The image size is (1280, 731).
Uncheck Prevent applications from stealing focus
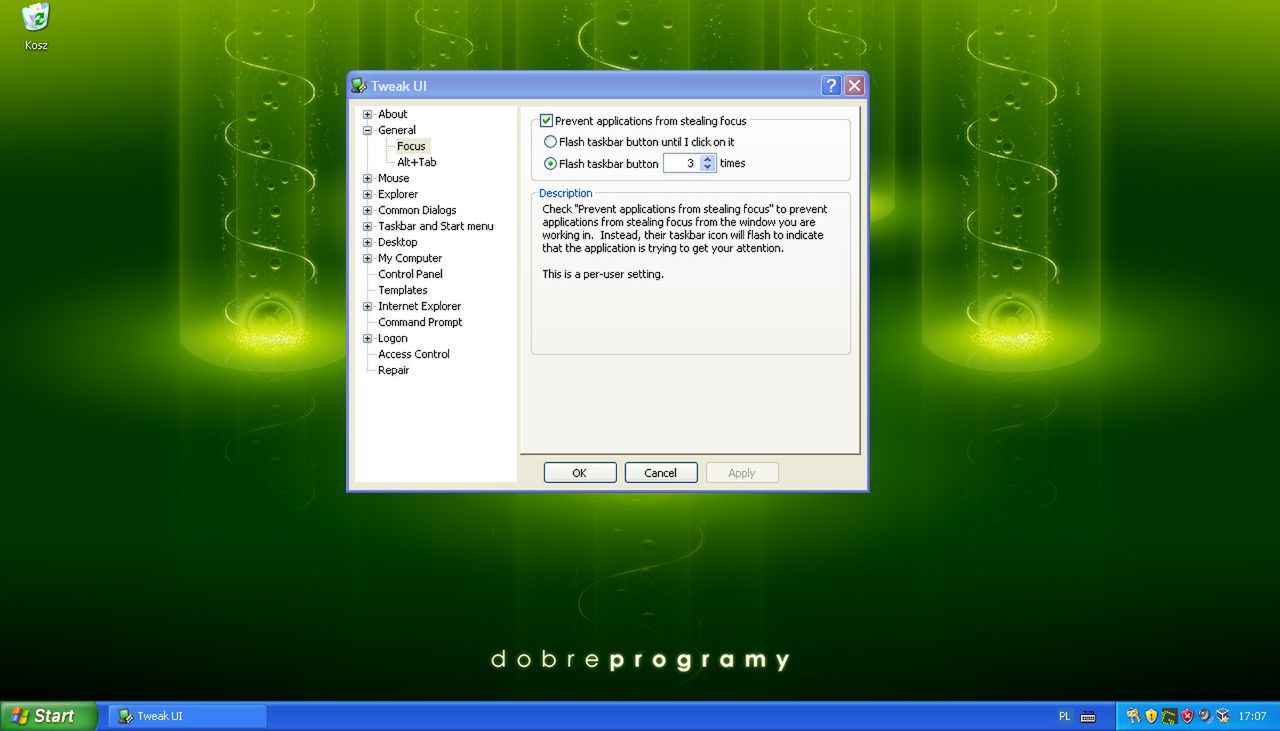[546, 120]
